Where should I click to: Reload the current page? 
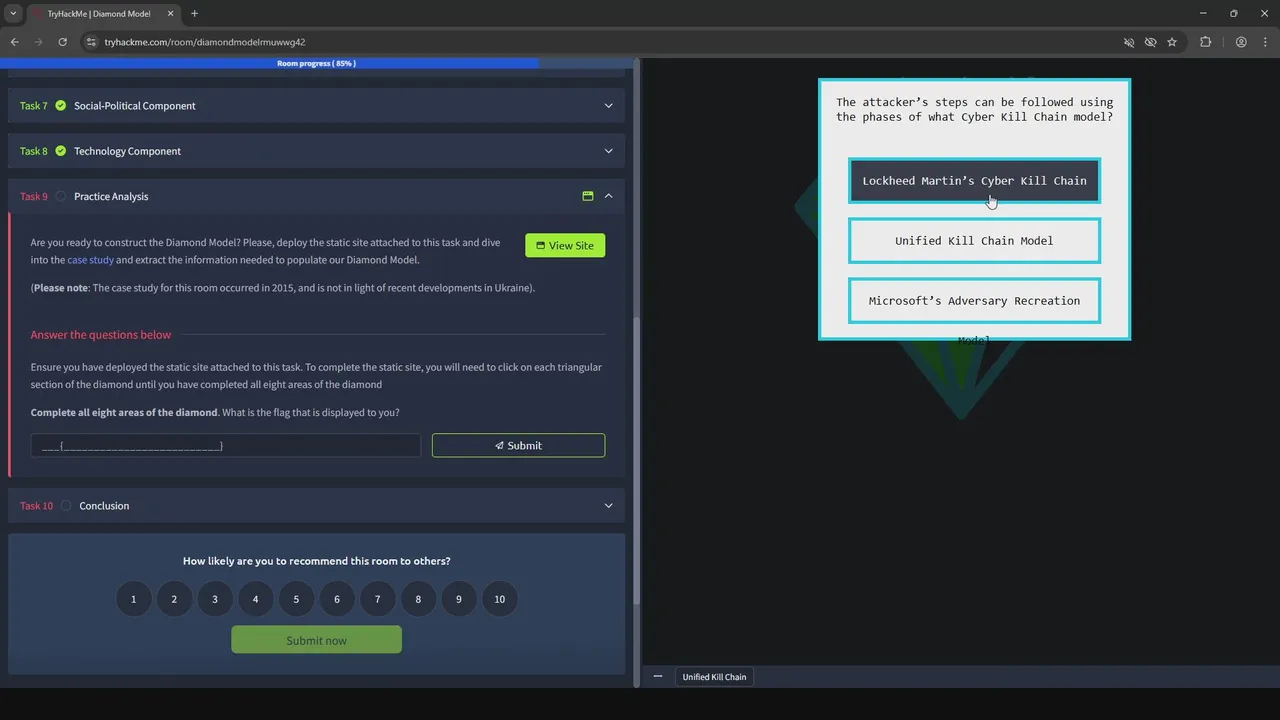(x=62, y=42)
